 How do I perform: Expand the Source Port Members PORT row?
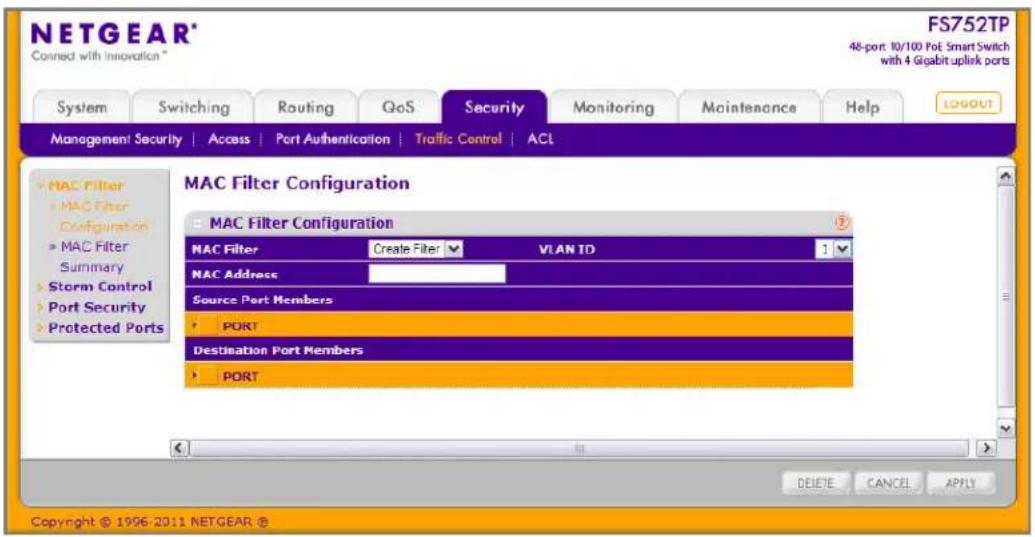[x=195, y=325]
